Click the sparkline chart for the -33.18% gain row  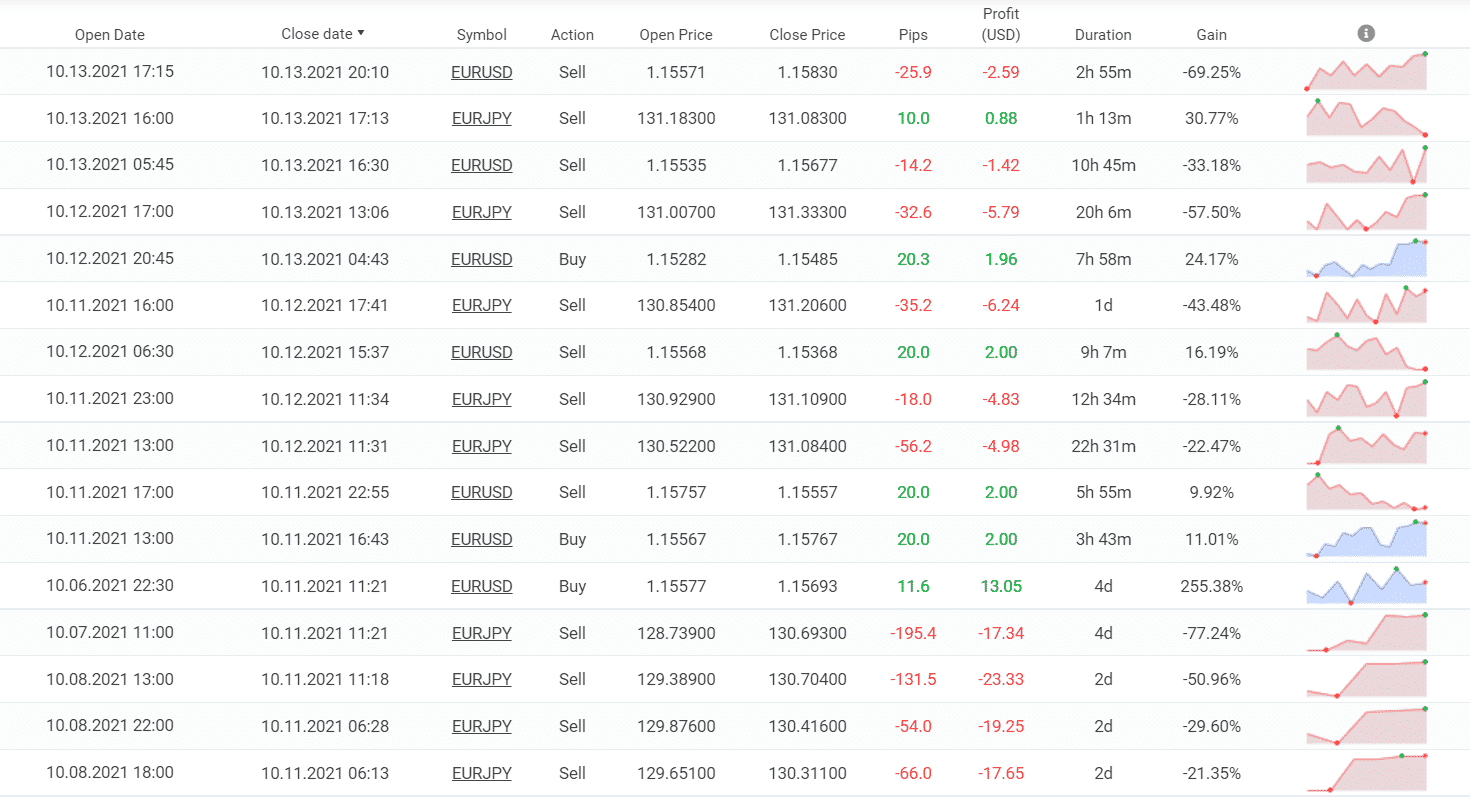coord(1366,165)
